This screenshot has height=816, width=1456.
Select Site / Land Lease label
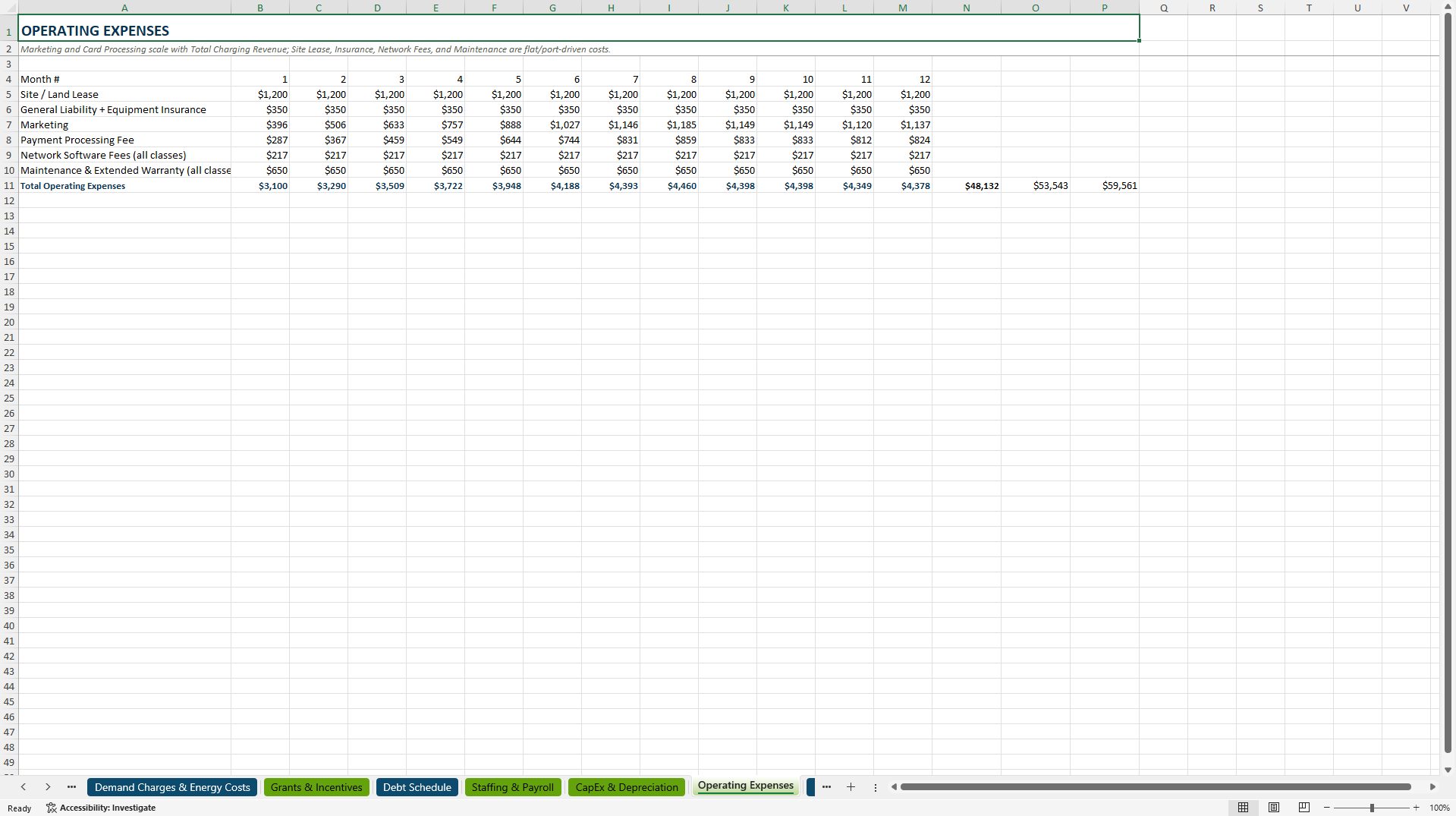[x=124, y=94]
